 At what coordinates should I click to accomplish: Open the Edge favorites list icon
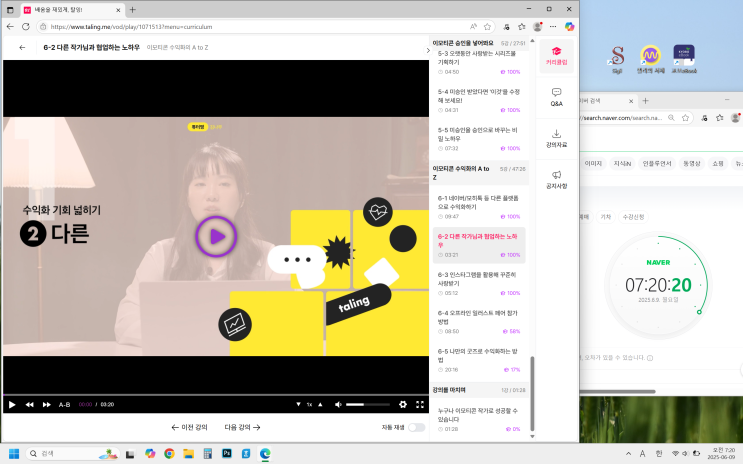click(x=522, y=27)
